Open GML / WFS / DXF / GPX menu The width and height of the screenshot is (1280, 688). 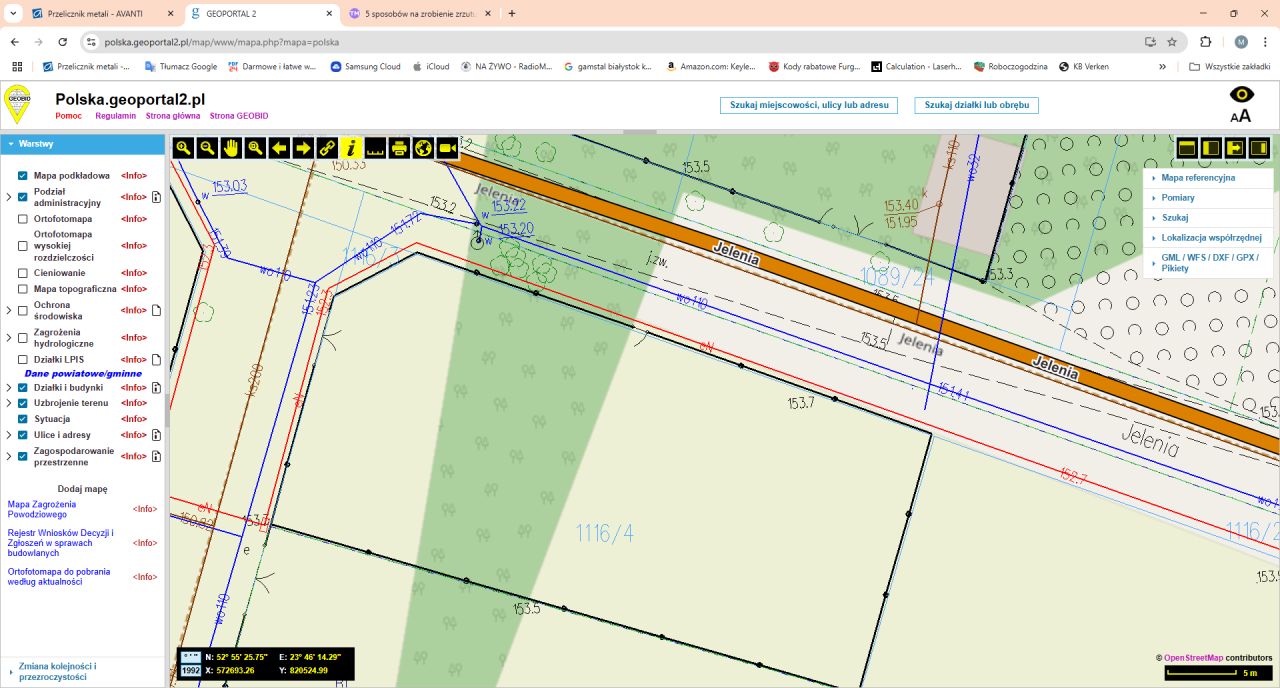[x=1208, y=263]
